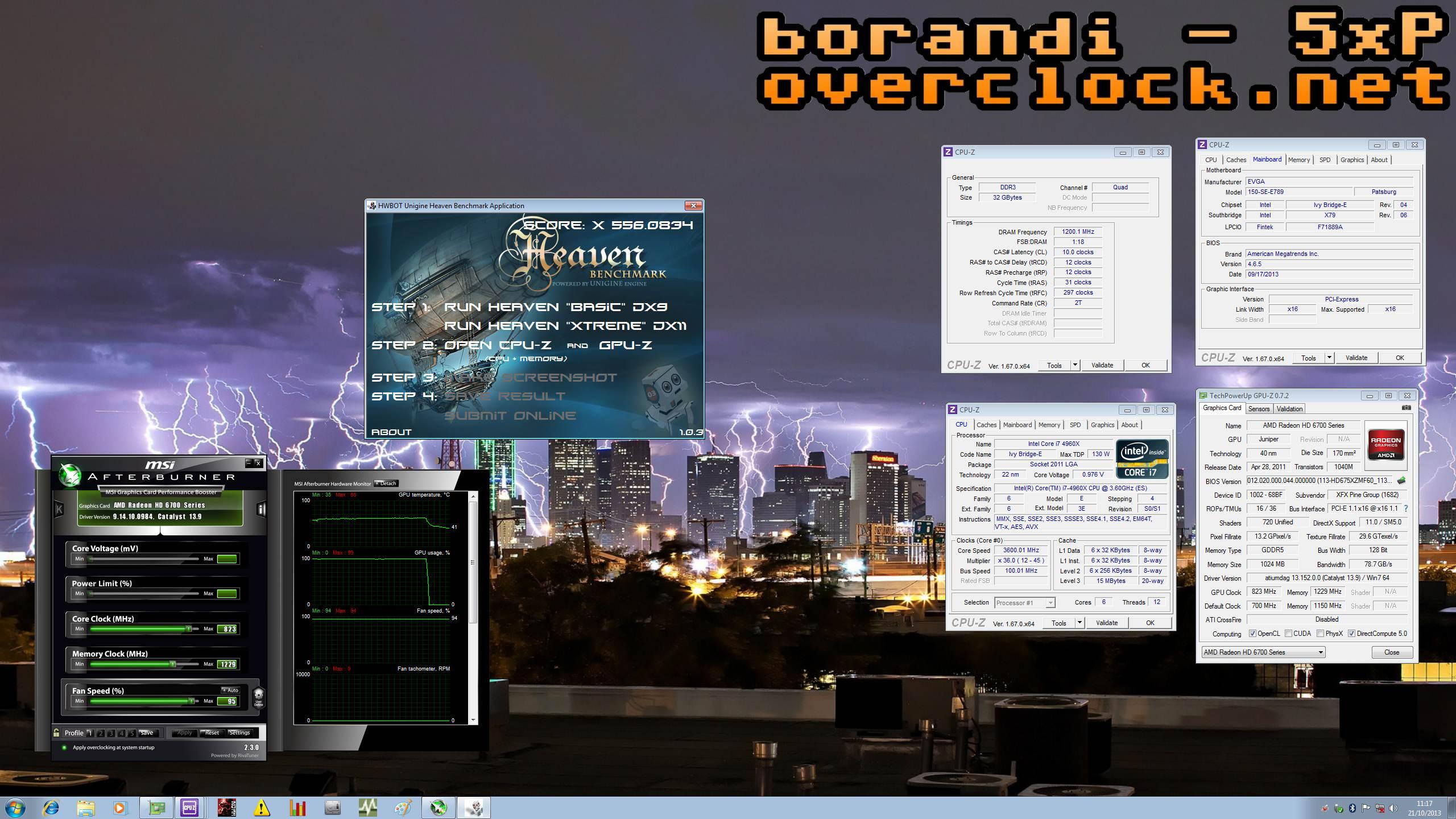Click the Bluetooth icon in system tray

[1352, 808]
